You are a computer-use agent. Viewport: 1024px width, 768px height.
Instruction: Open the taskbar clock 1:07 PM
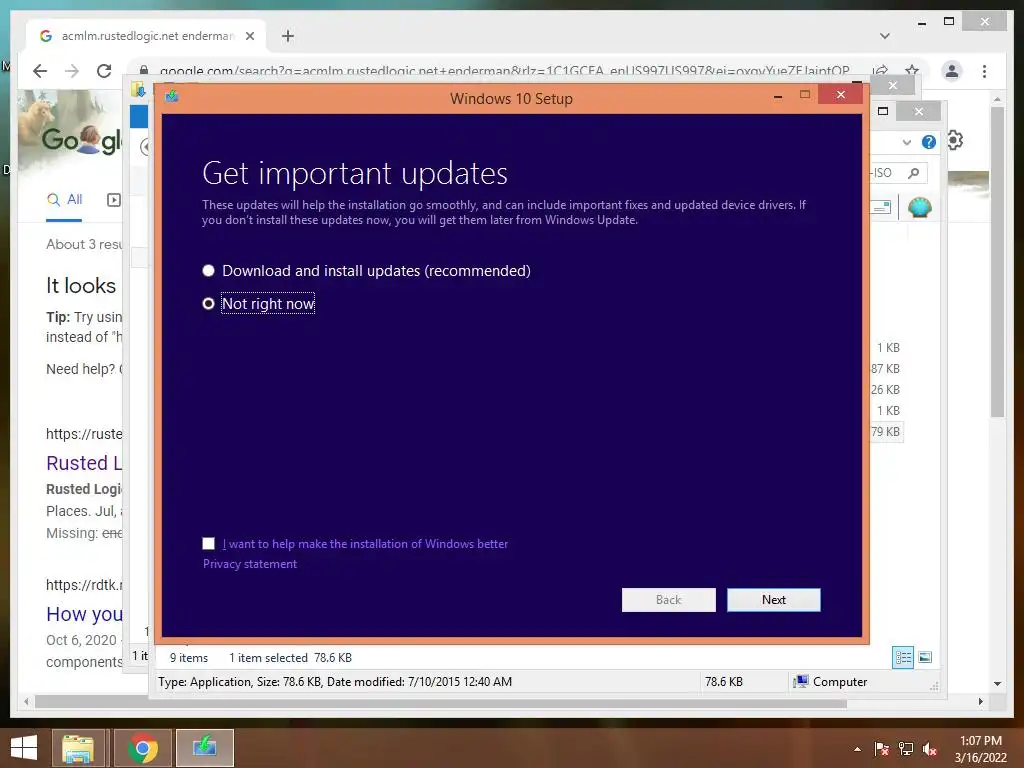980,749
